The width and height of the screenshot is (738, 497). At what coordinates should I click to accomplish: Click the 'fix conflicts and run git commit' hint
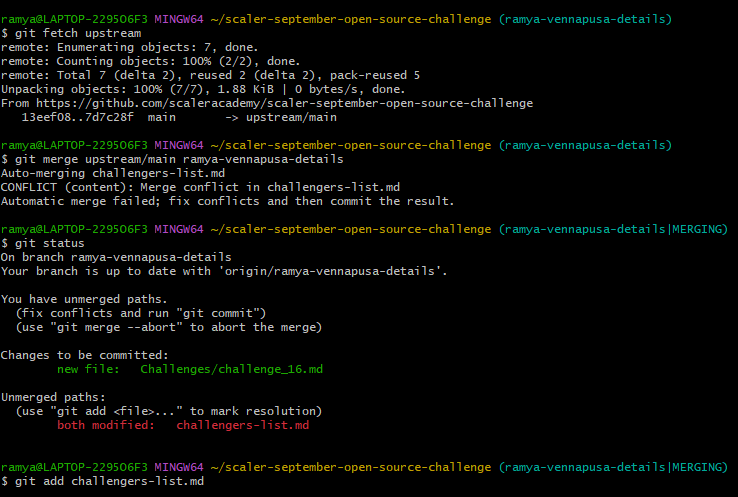[x=141, y=313]
